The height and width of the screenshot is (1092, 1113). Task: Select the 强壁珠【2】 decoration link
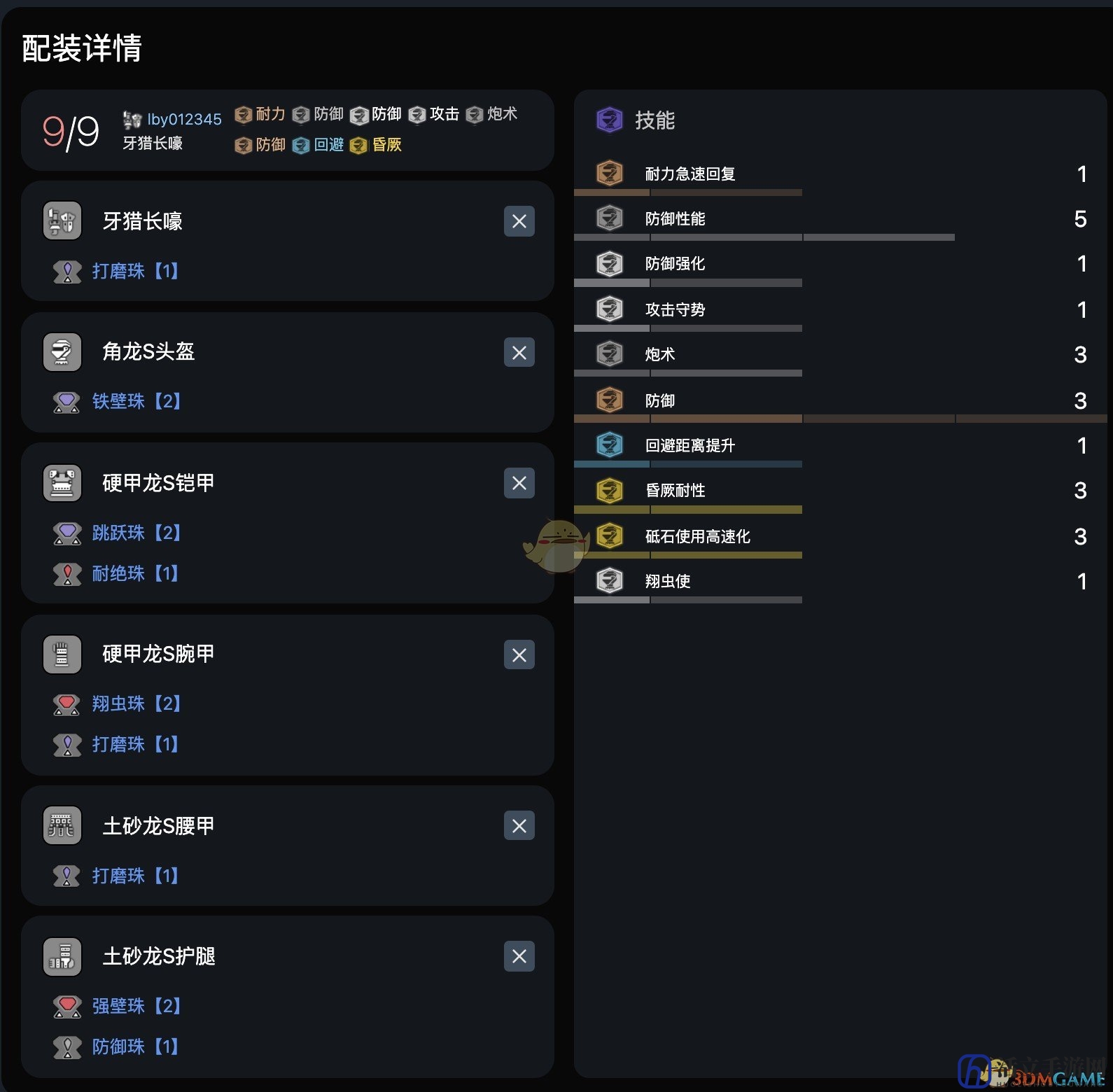[x=136, y=1006]
